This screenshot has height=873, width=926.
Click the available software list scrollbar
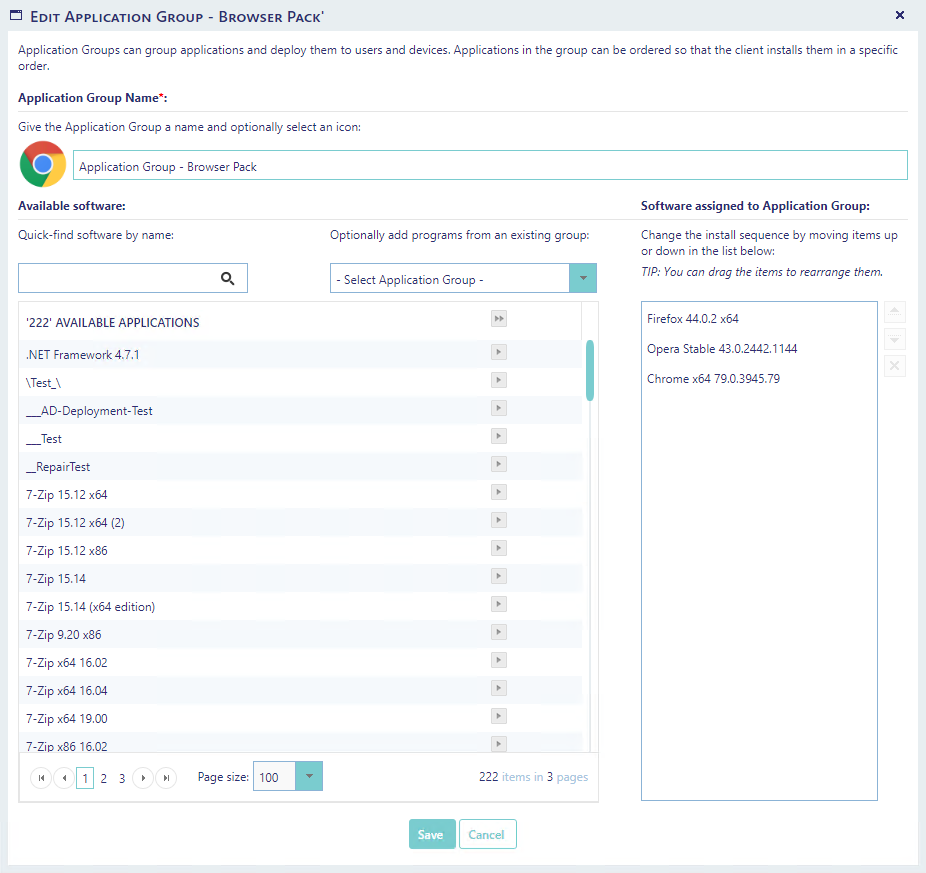[590, 370]
